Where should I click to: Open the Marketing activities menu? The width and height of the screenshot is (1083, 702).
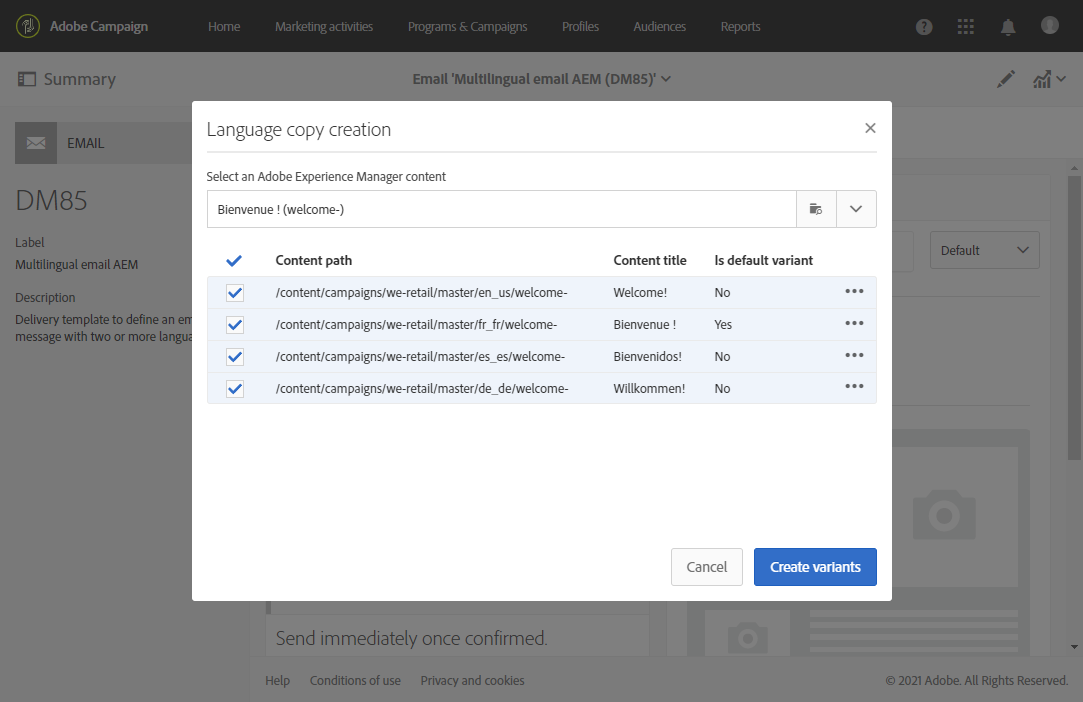(x=324, y=27)
